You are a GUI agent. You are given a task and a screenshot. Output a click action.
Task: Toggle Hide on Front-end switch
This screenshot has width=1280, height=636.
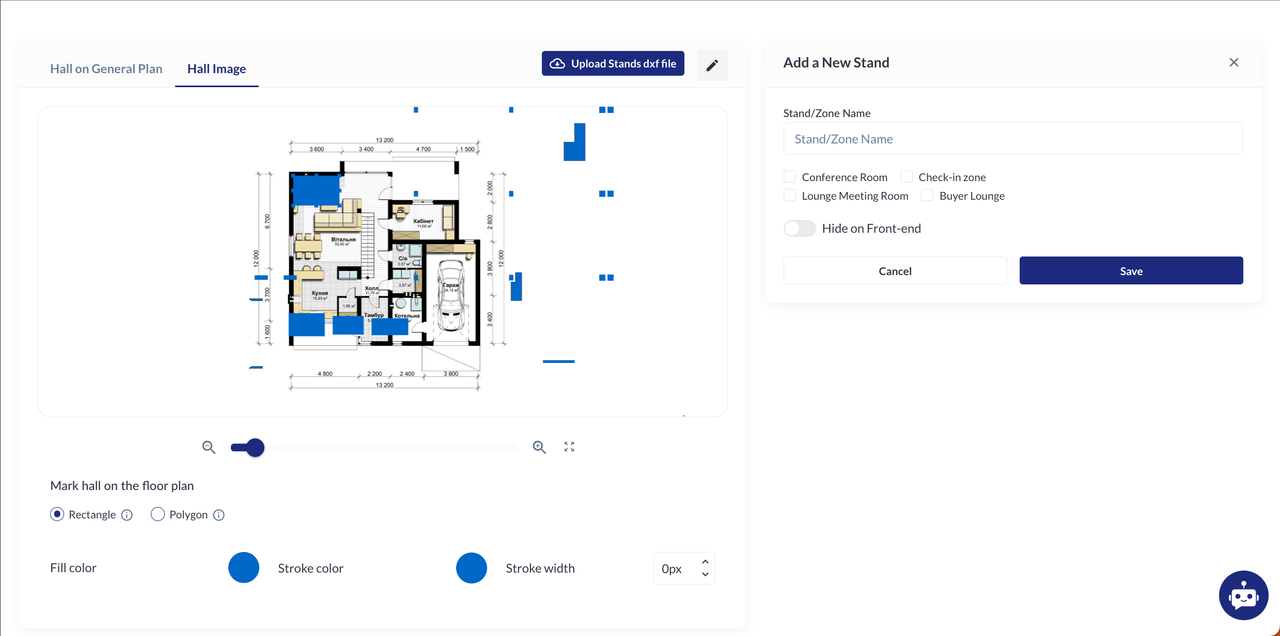[x=799, y=228]
